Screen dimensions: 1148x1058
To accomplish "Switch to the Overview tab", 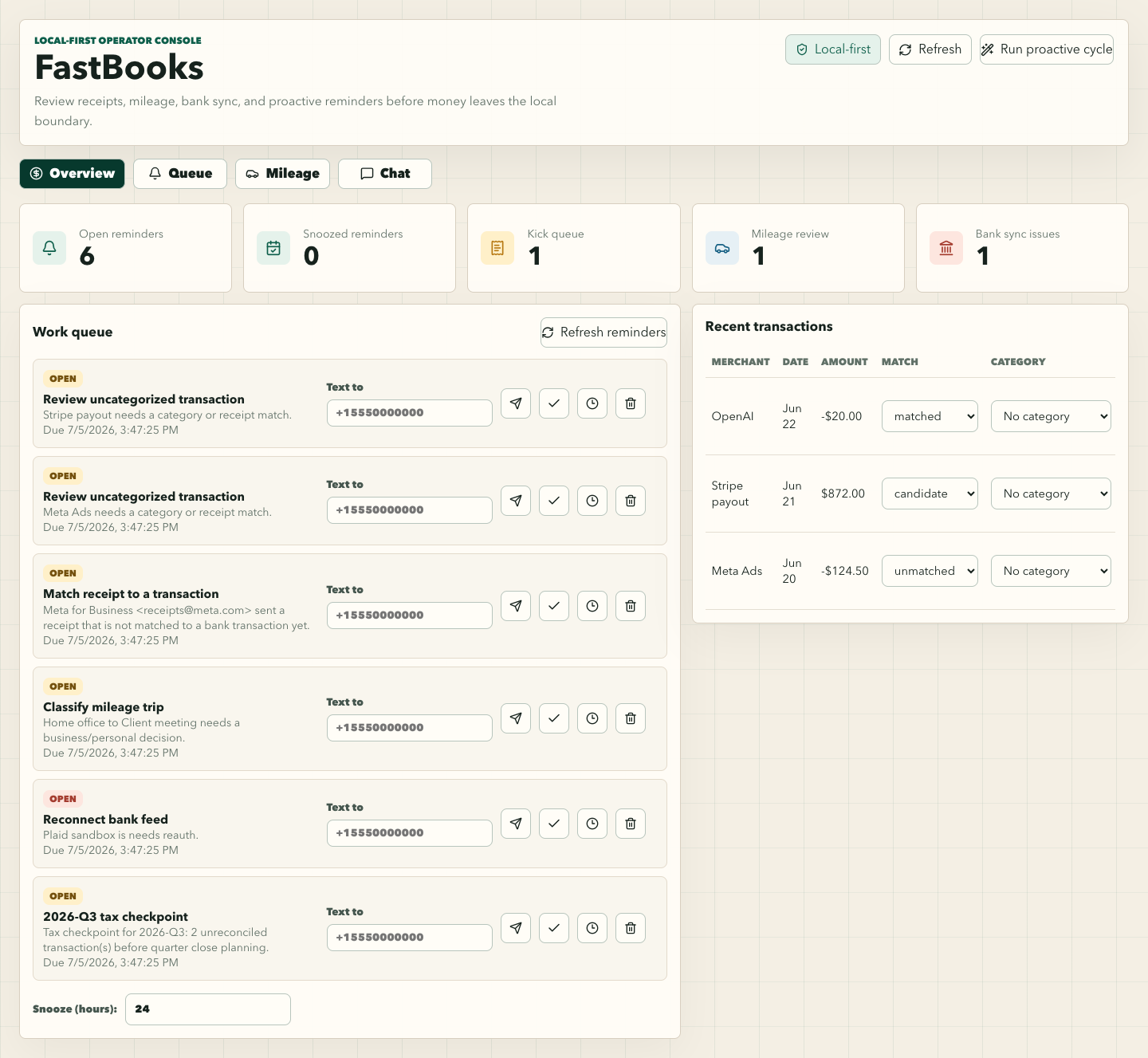I will 72,174.
